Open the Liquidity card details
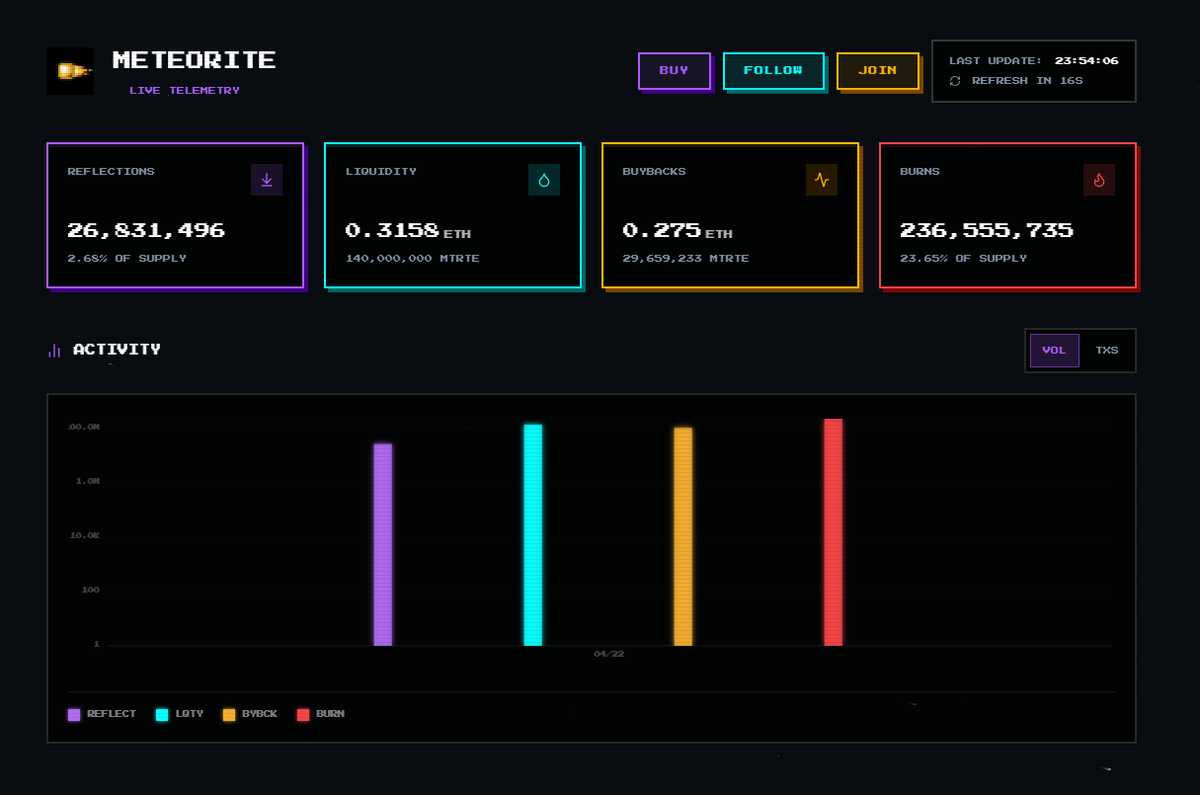1200x795 pixels. 453,215
